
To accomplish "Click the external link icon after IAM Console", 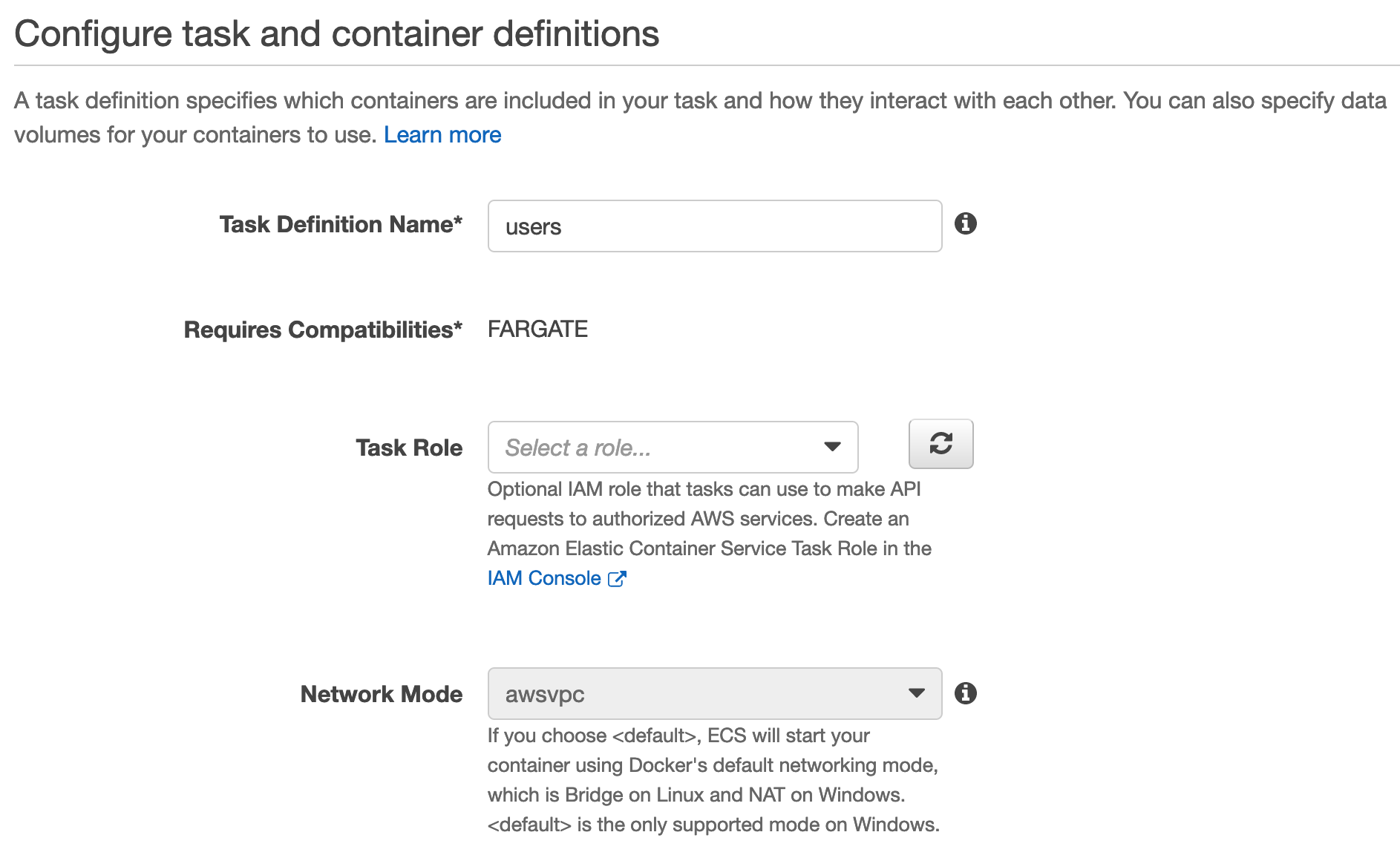I will coord(618,579).
